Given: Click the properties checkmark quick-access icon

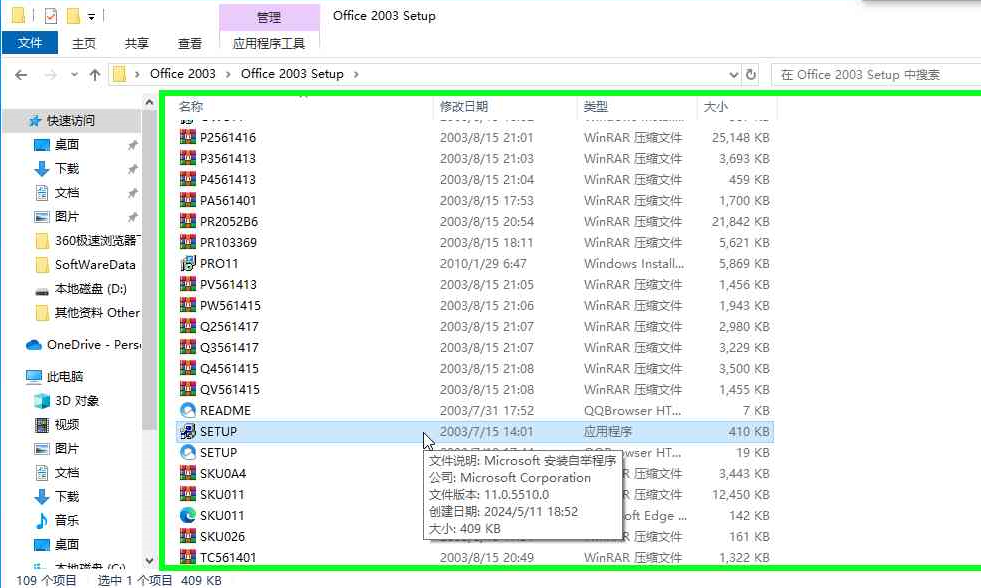Looking at the screenshot, I should [x=51, y=16].
